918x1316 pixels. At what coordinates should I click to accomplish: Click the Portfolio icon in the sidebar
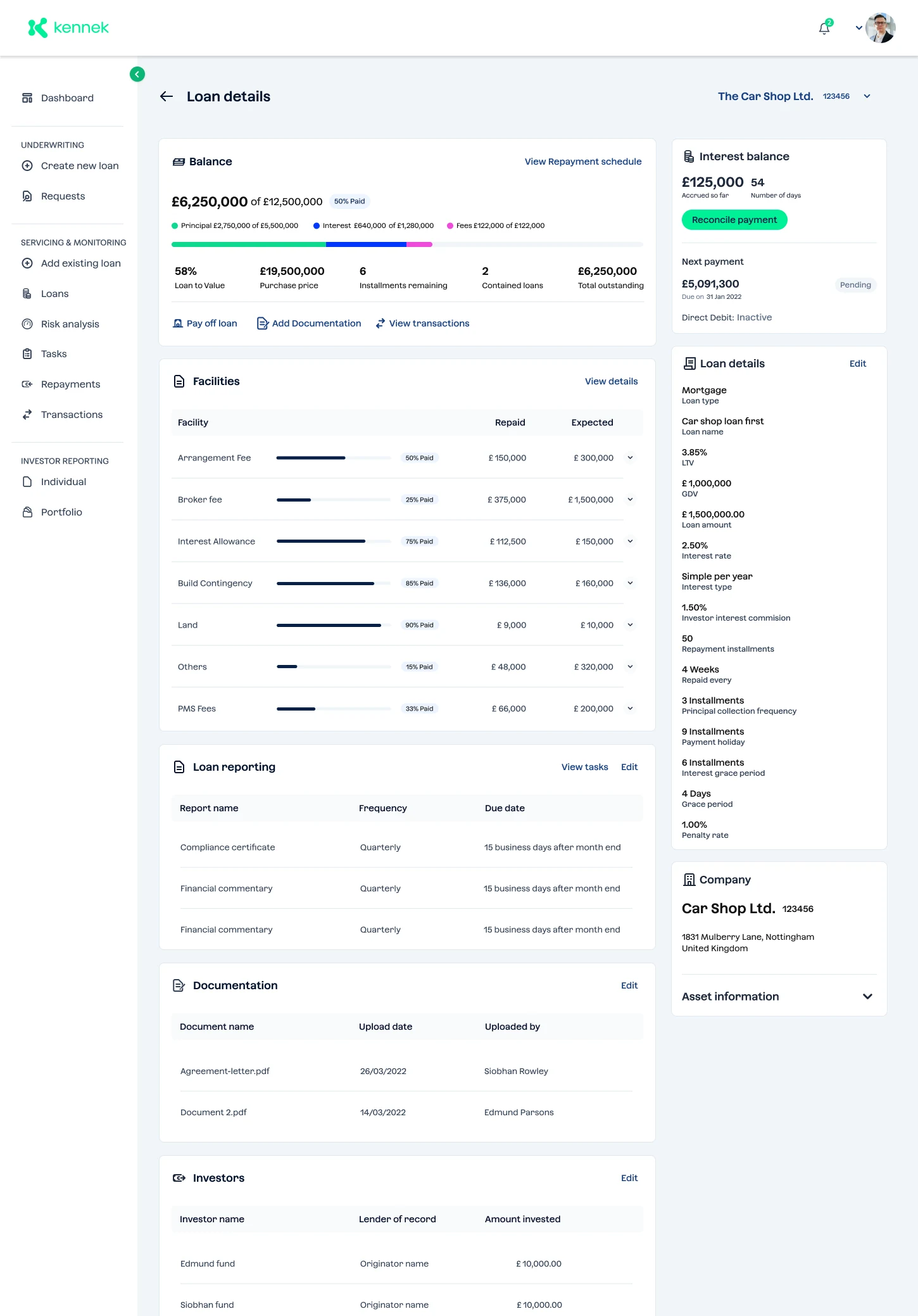[27, 512]
